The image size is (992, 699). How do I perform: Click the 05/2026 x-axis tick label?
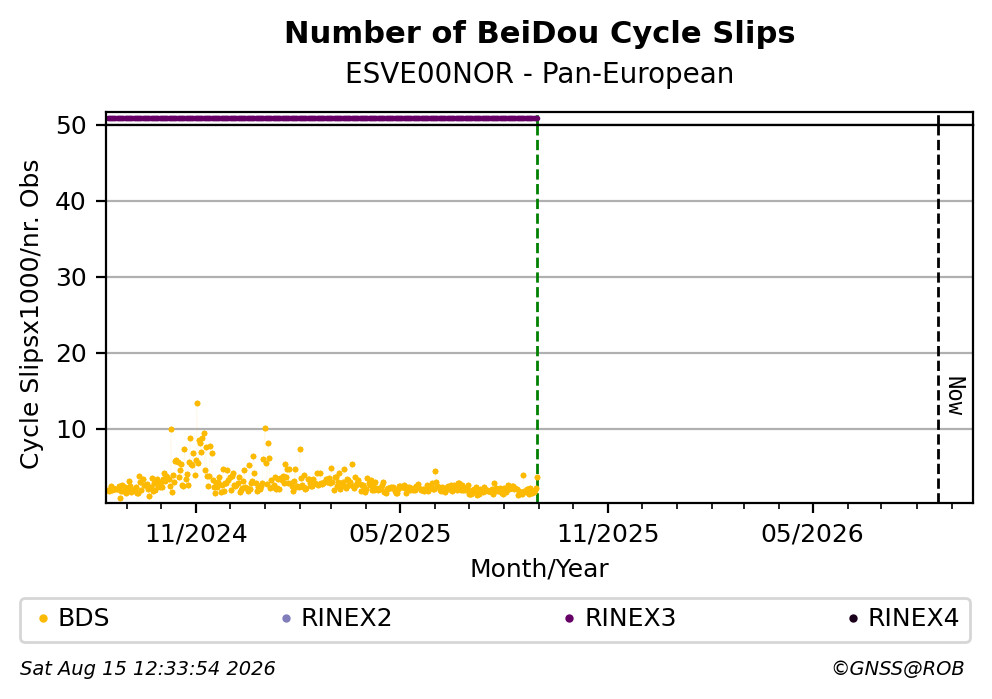coord(812,535)
